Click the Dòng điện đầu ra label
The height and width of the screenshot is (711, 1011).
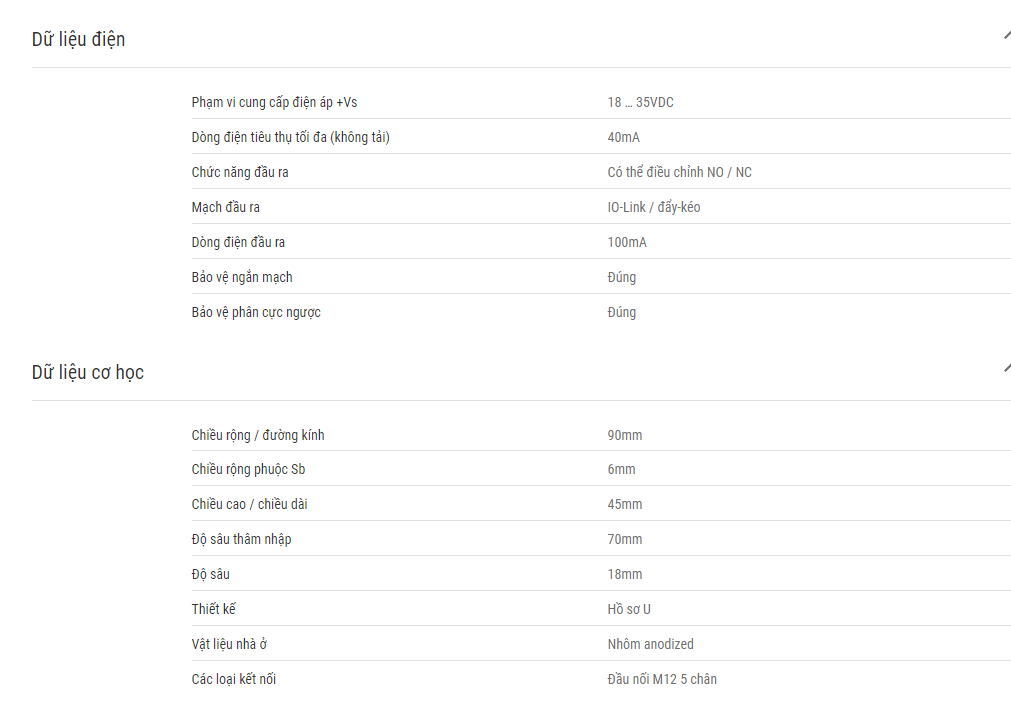pyautogui.click(x=238, y=242)
